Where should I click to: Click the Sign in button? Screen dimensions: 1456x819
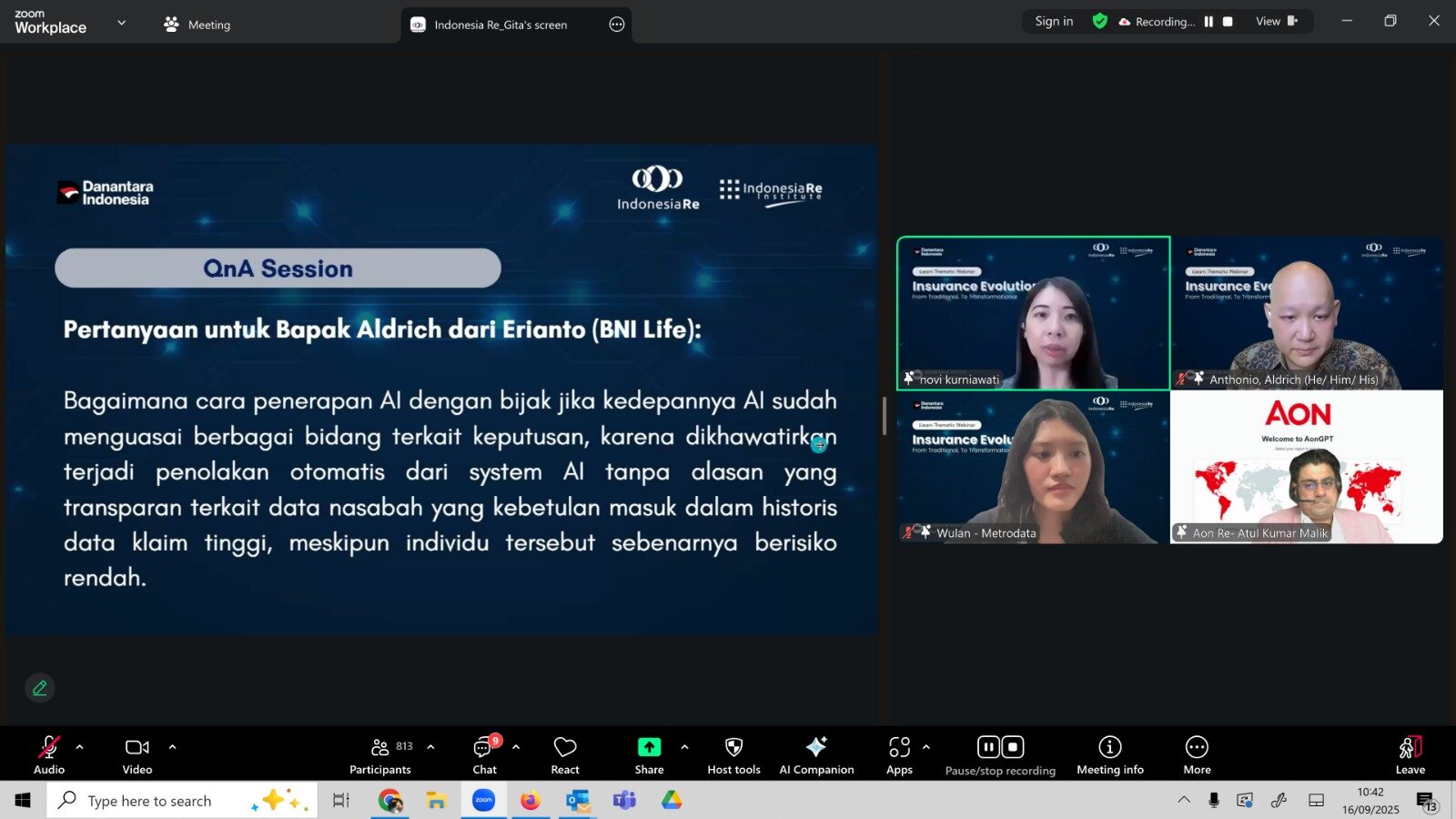pyautogui.click(x=1054, y=22)
